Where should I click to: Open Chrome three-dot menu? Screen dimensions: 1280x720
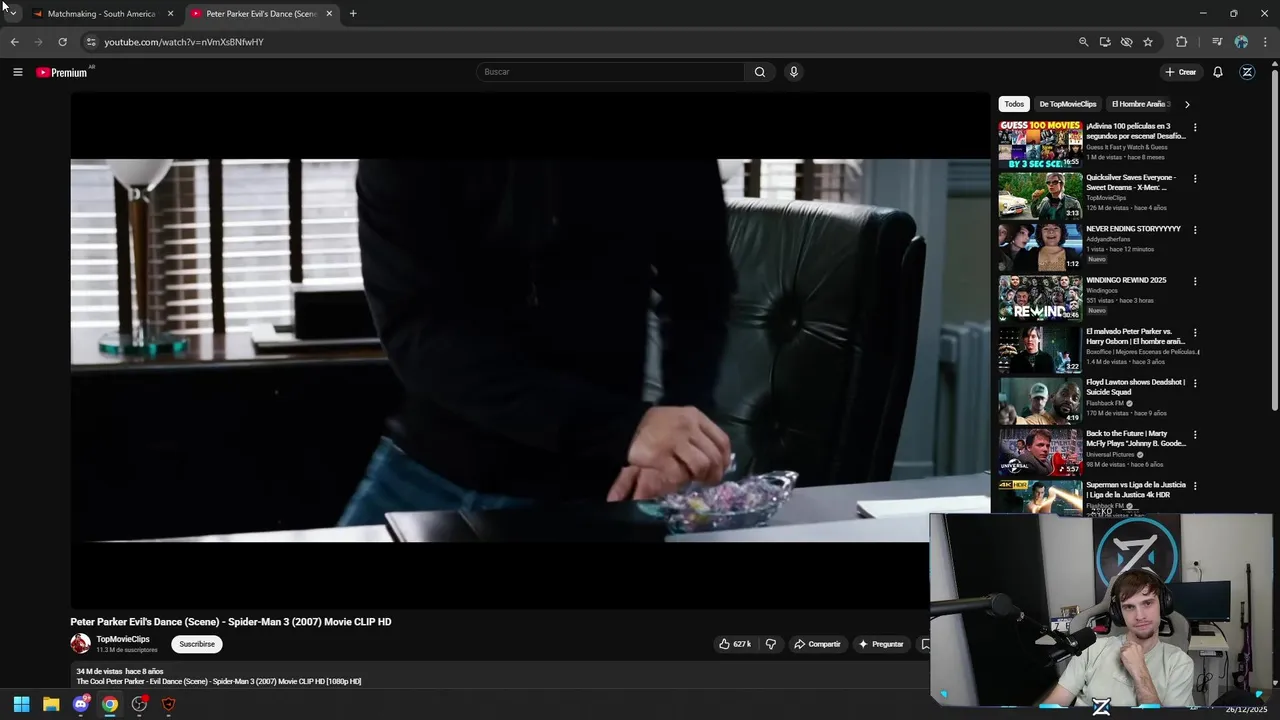coord(1265,42)
